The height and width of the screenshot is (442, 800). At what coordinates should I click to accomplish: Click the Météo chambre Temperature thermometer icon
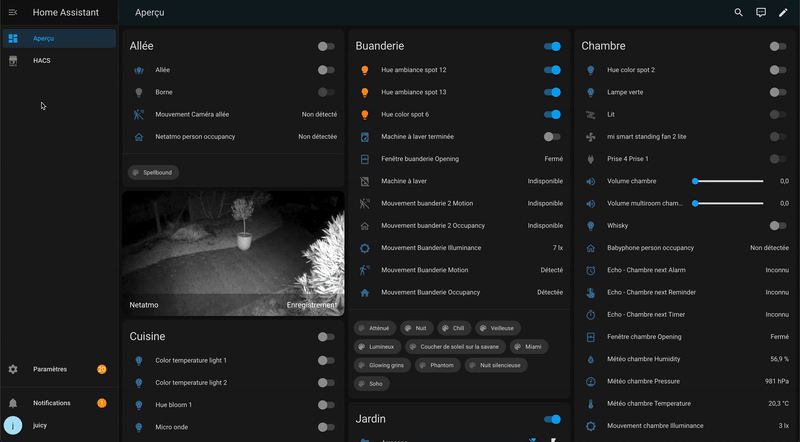click(591, 404)
